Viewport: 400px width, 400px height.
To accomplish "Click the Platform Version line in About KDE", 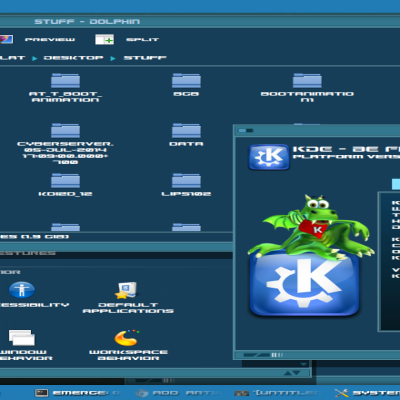I will click(x=346, y=157).
